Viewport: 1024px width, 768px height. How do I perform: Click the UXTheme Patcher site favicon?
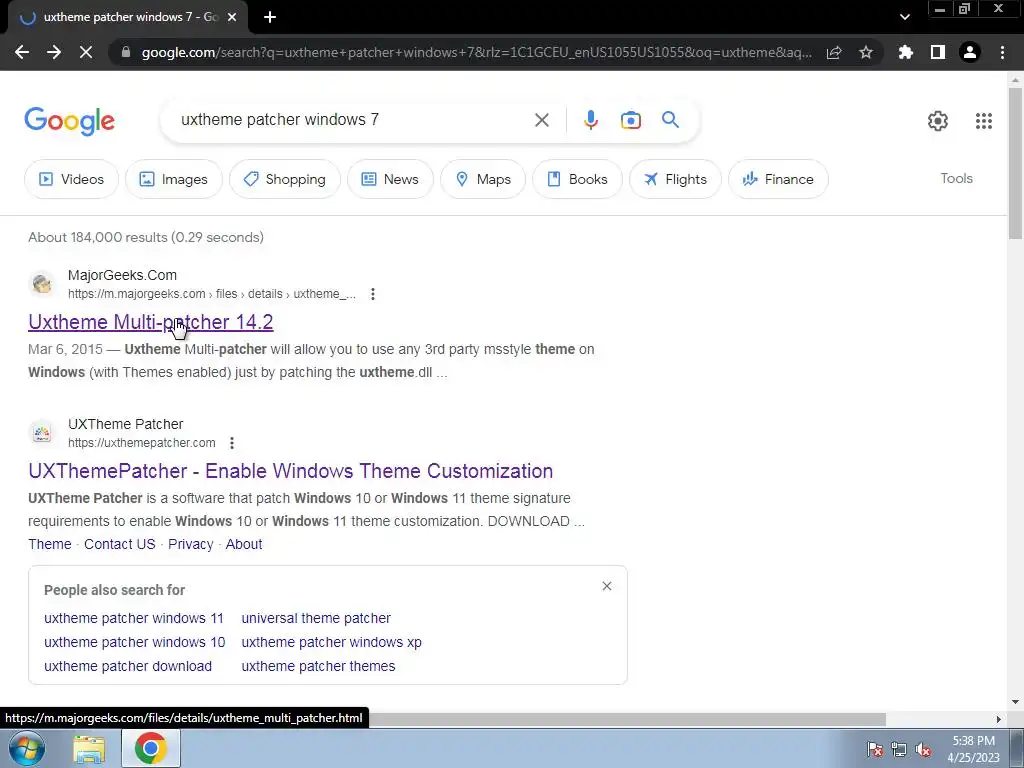pyautogui.click(x=42, y=433)
